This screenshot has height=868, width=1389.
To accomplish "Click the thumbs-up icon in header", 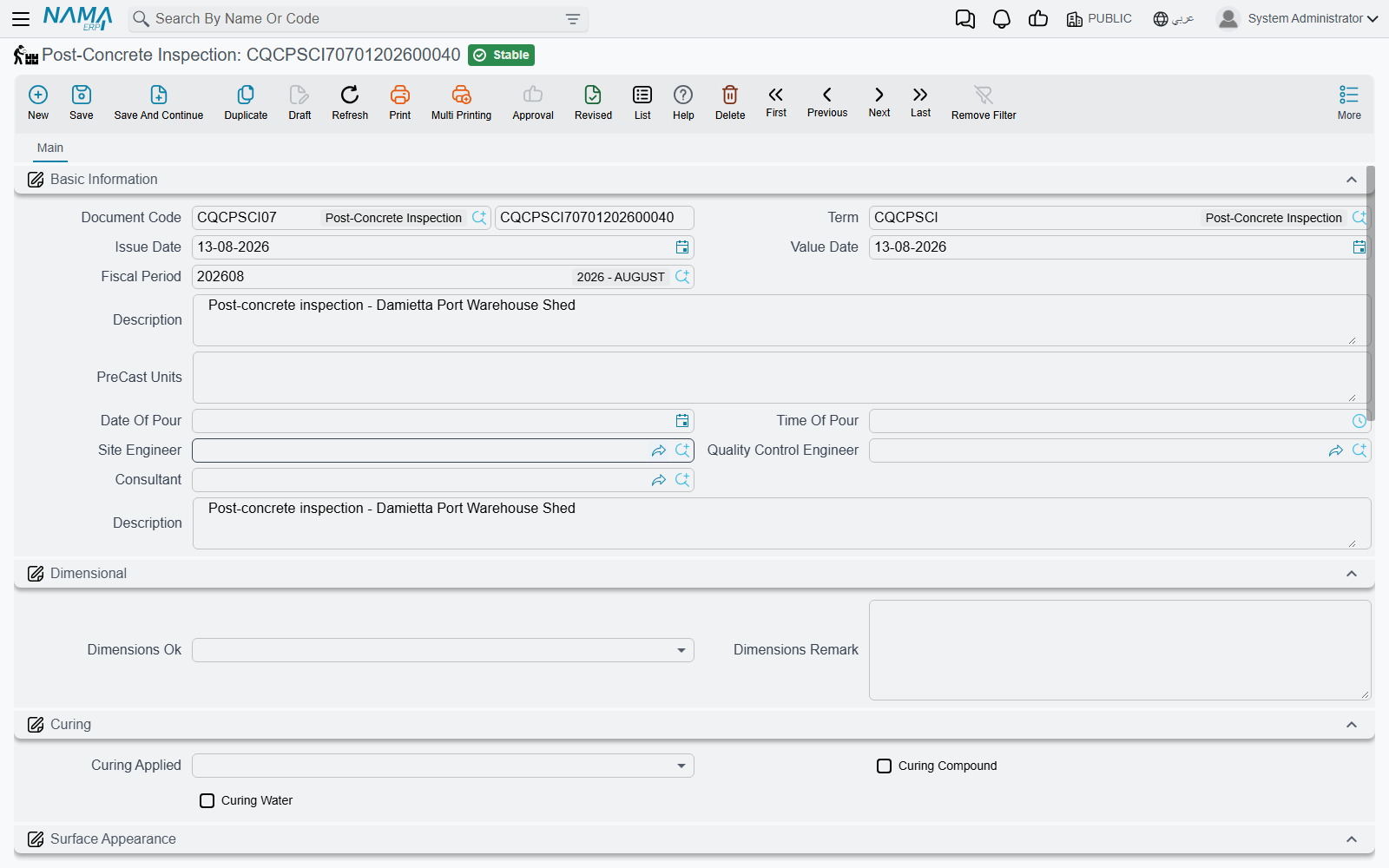I will pyautogui.click(x=1038, y=18).
